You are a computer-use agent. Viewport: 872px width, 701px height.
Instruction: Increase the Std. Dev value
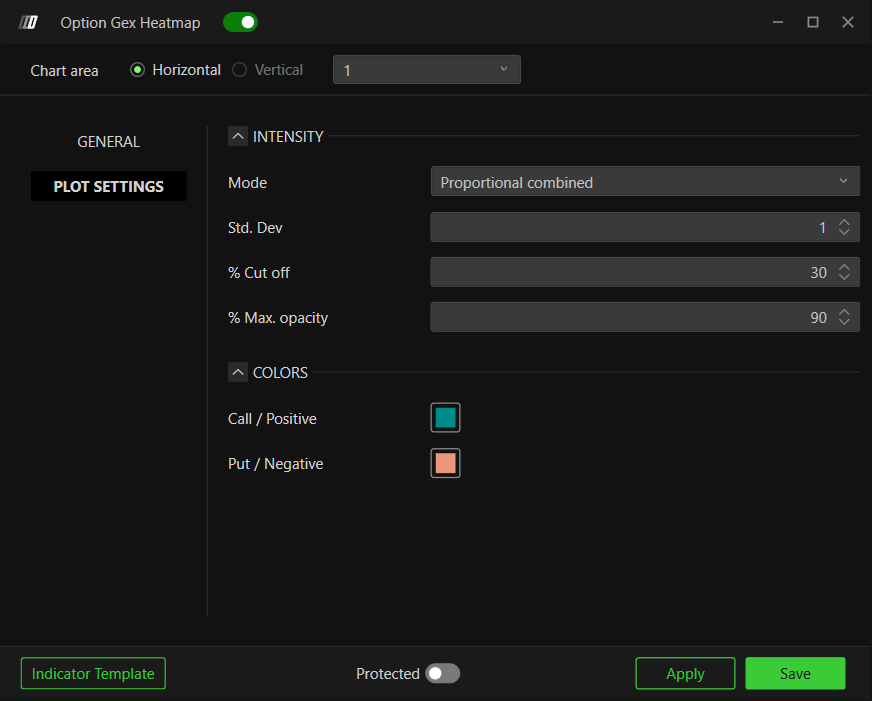(x=844, y=222)
